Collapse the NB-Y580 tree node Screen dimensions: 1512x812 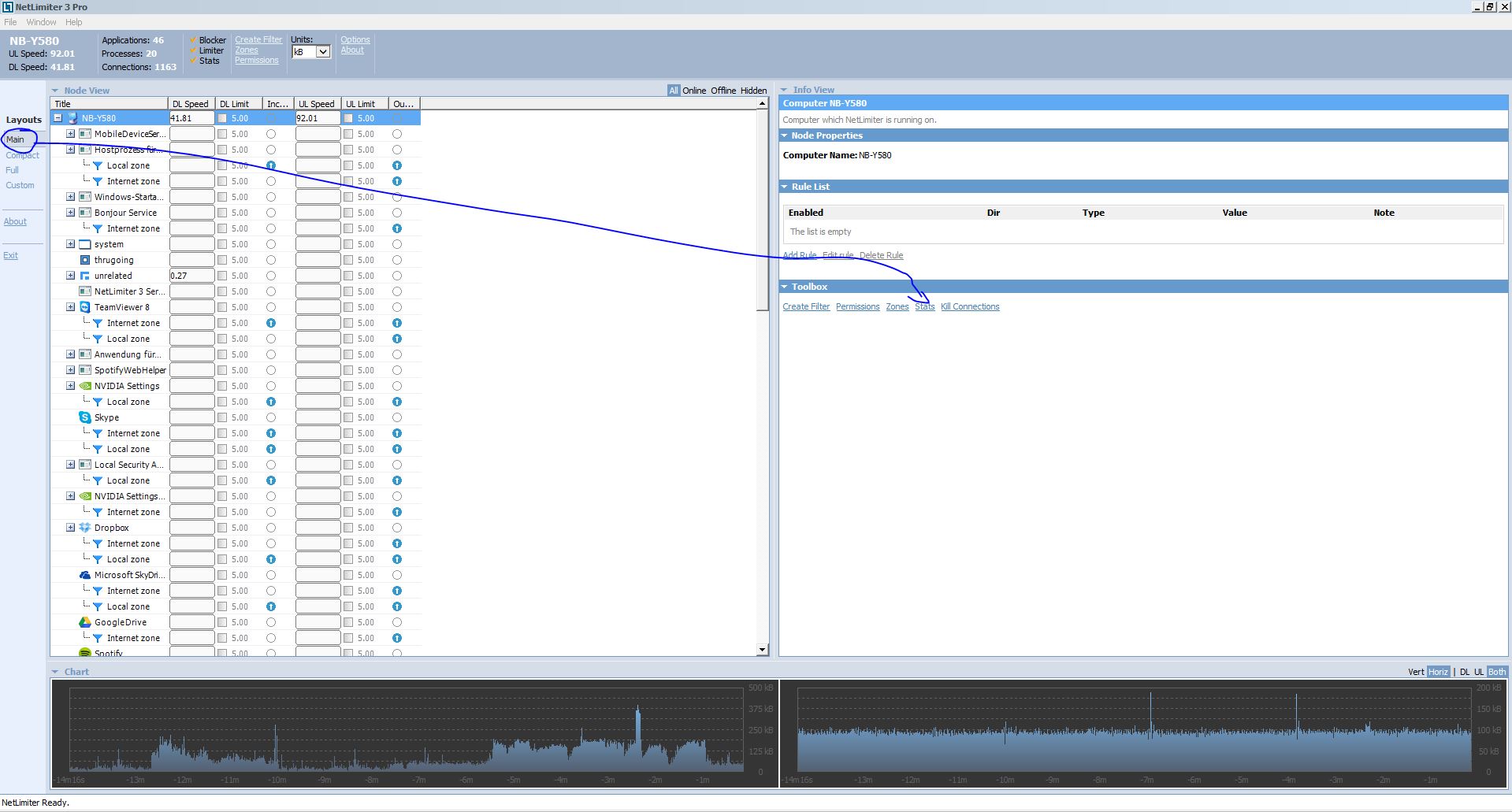(x=58, y=118)
